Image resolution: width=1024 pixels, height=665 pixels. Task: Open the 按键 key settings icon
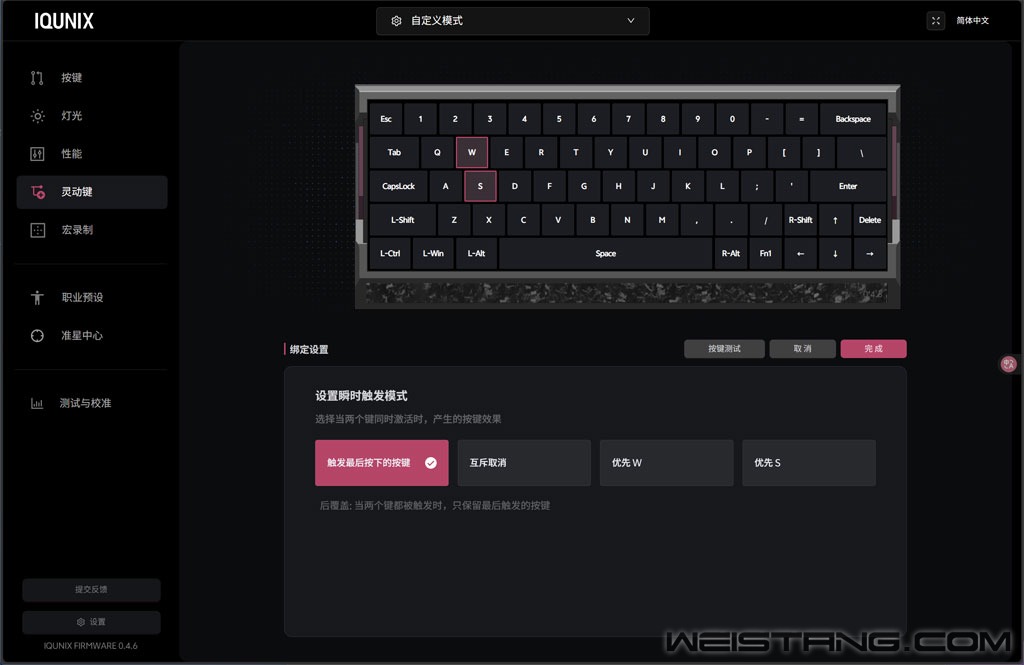[x=37, y=78]
